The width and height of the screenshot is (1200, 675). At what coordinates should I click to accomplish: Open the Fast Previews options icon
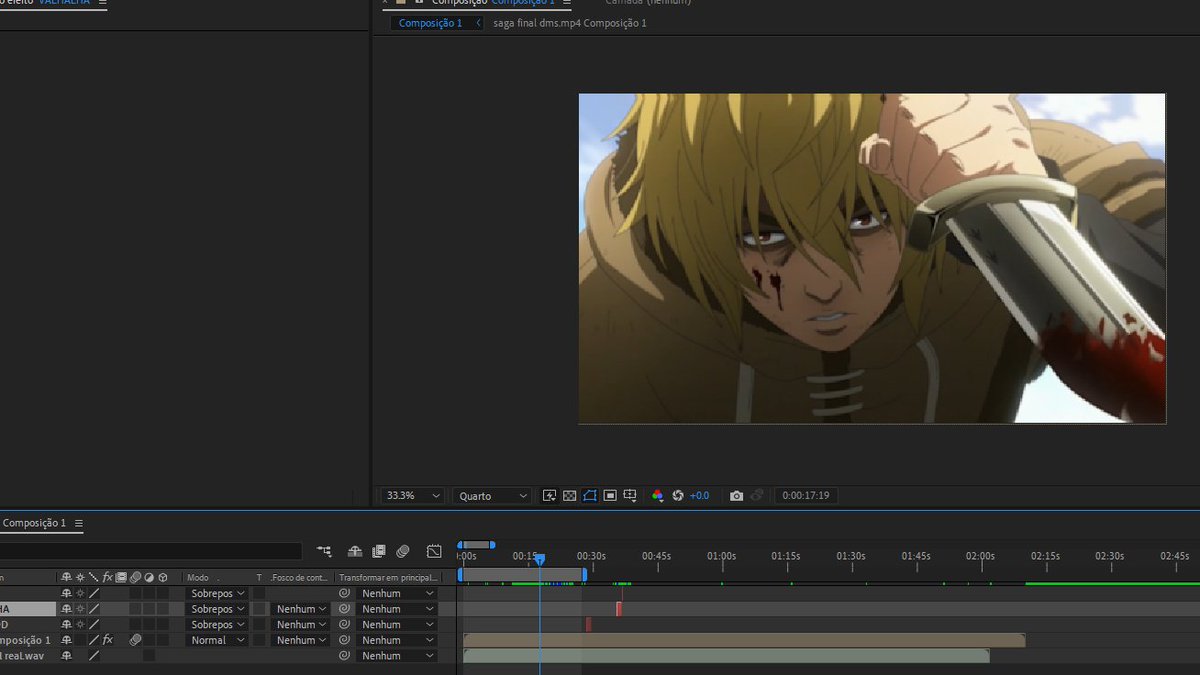pyautogui.click(x=549, y=496)
